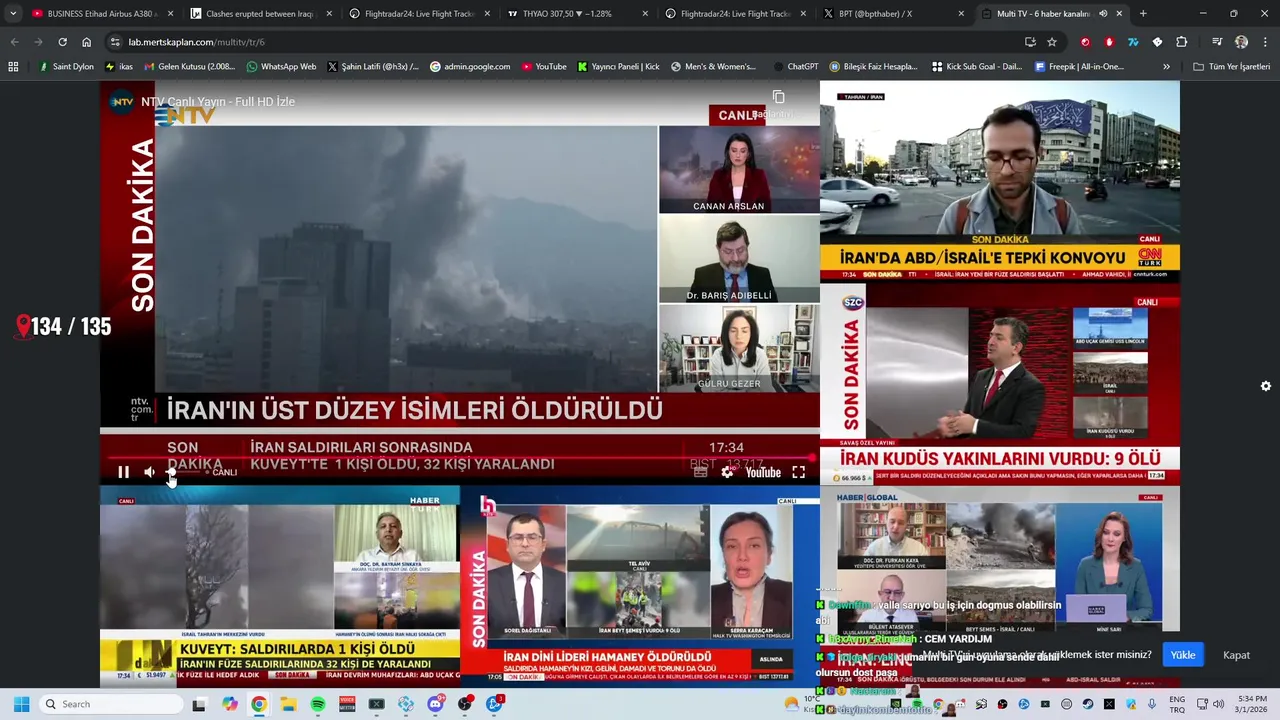Select the Habertürk stream tile
Viewport: 1280px width, 720px height.
pos(280,586)
